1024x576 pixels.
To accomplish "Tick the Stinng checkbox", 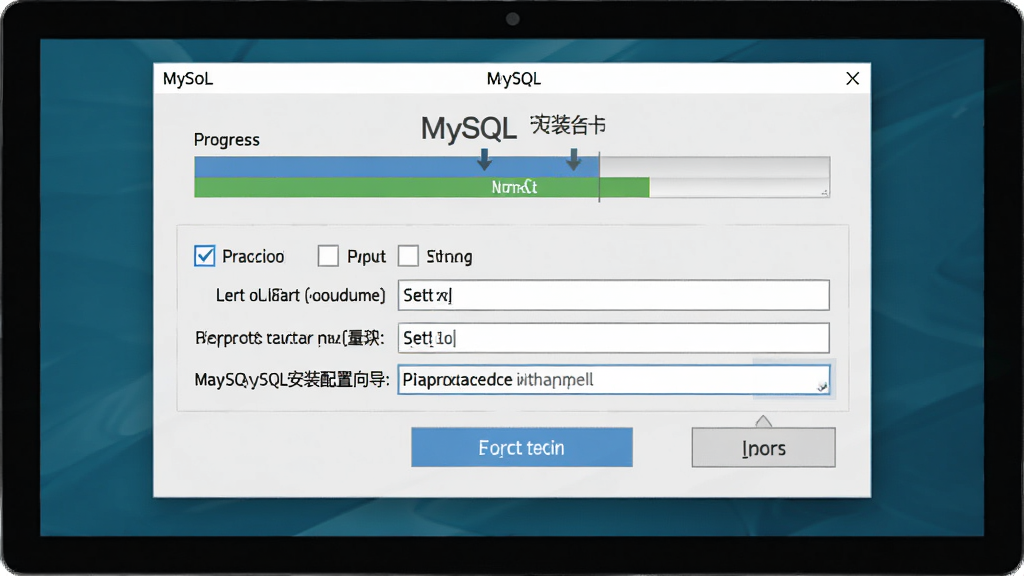I will pyautogui.click(x=408, y=256).
